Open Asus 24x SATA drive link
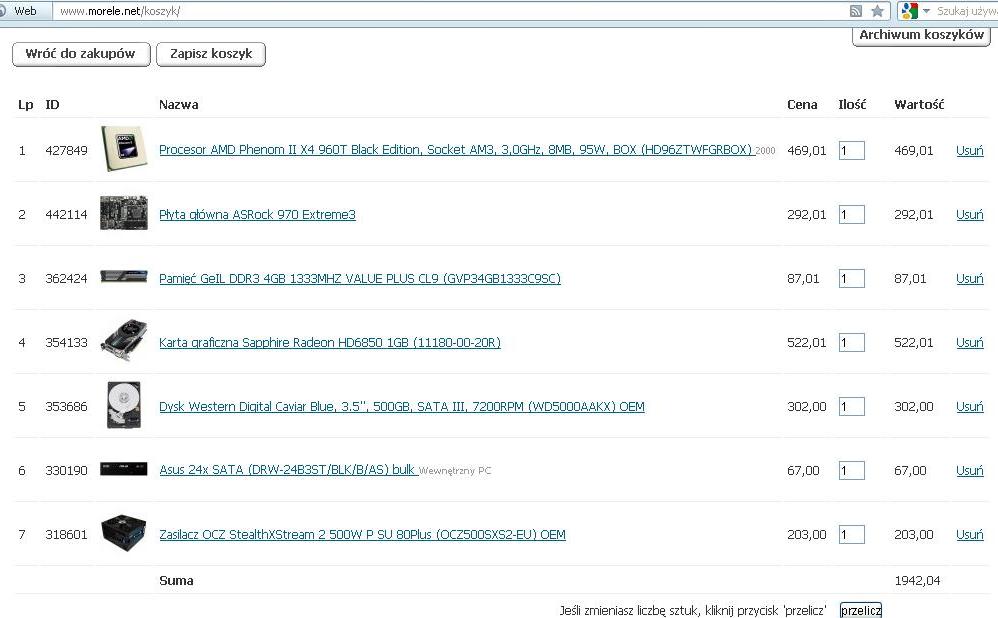Image resolution: width=998 pixels, height=618 pixels. tap(287, 470)
